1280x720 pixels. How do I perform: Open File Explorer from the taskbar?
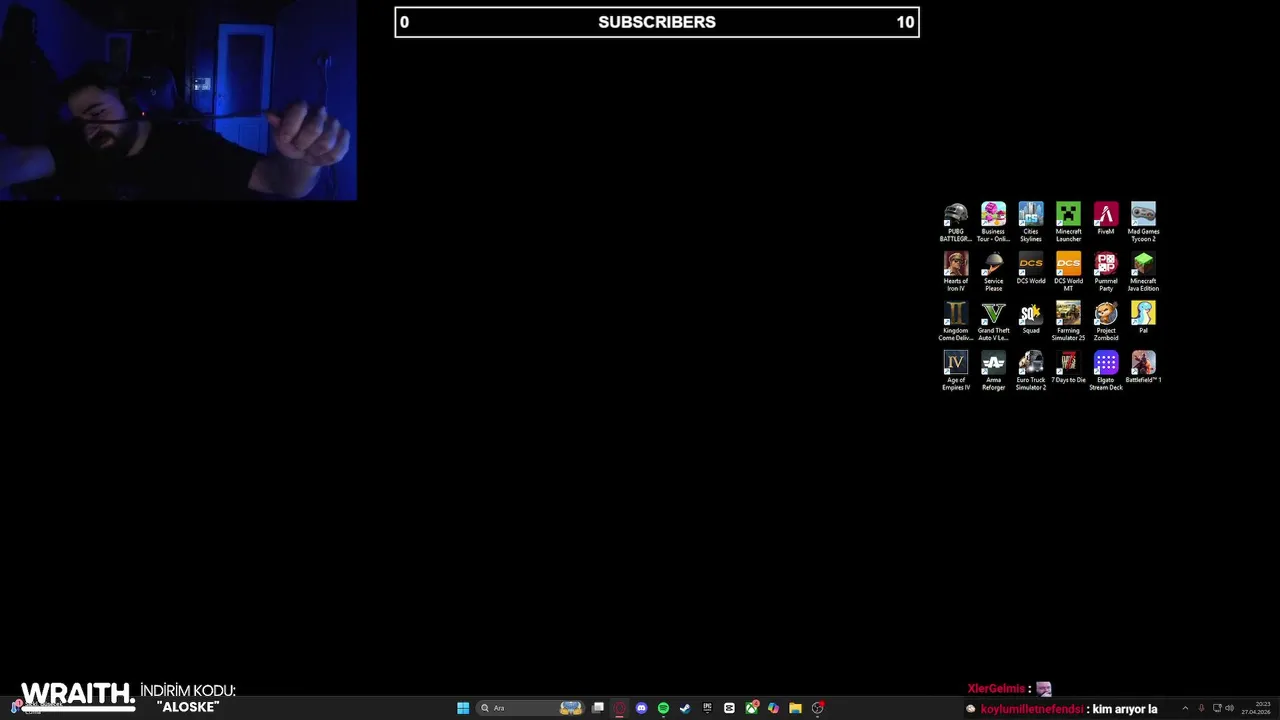tap(795, 708)
